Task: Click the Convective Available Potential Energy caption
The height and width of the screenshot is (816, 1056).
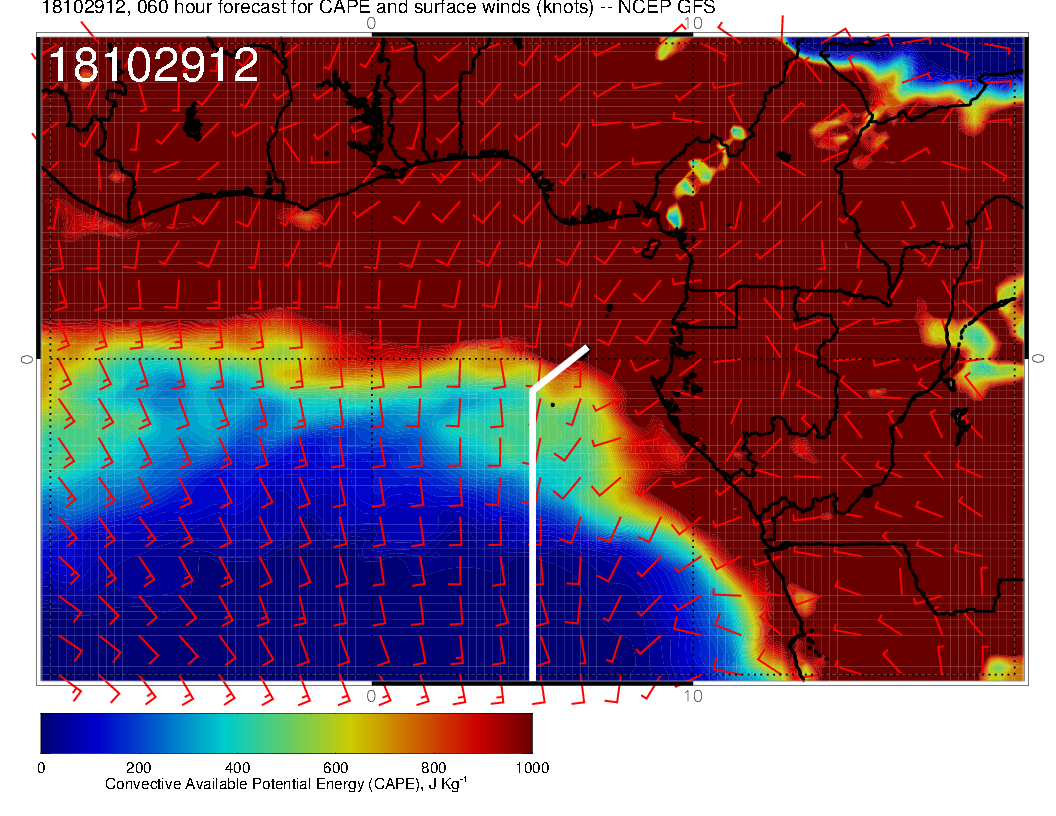Action: tap(286, 785)
